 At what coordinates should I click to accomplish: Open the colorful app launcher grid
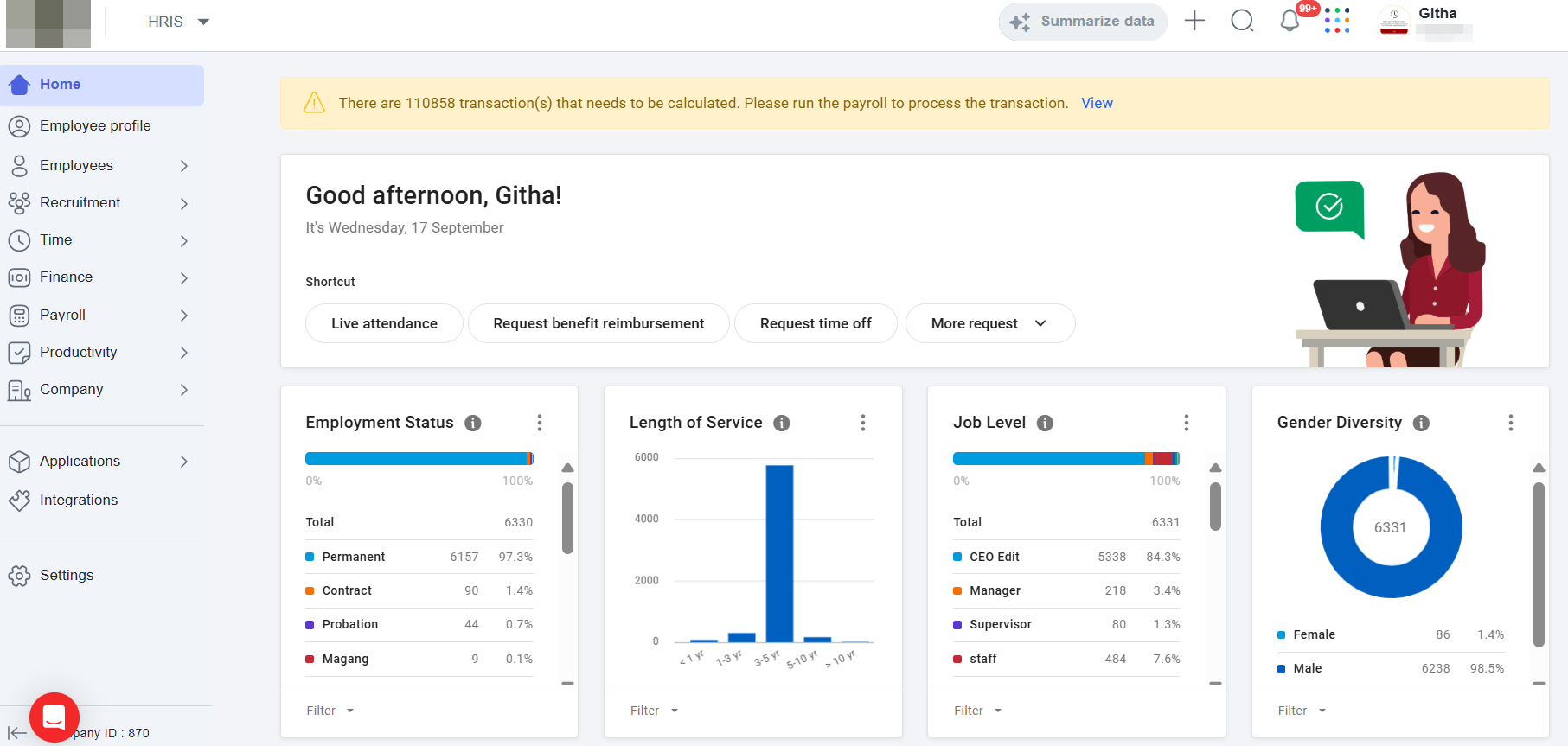[1337, 21]
